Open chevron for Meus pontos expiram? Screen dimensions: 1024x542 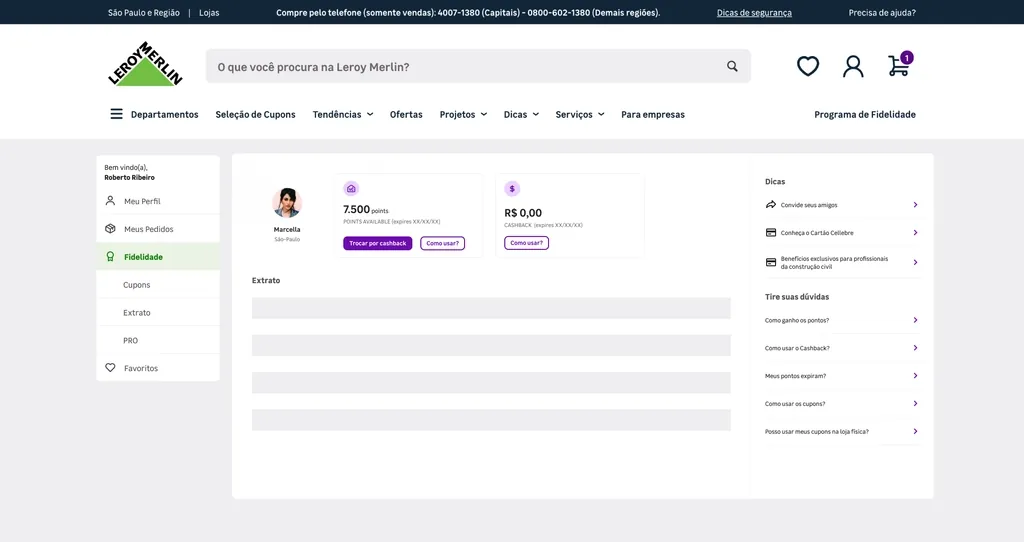tap(915, 375)
